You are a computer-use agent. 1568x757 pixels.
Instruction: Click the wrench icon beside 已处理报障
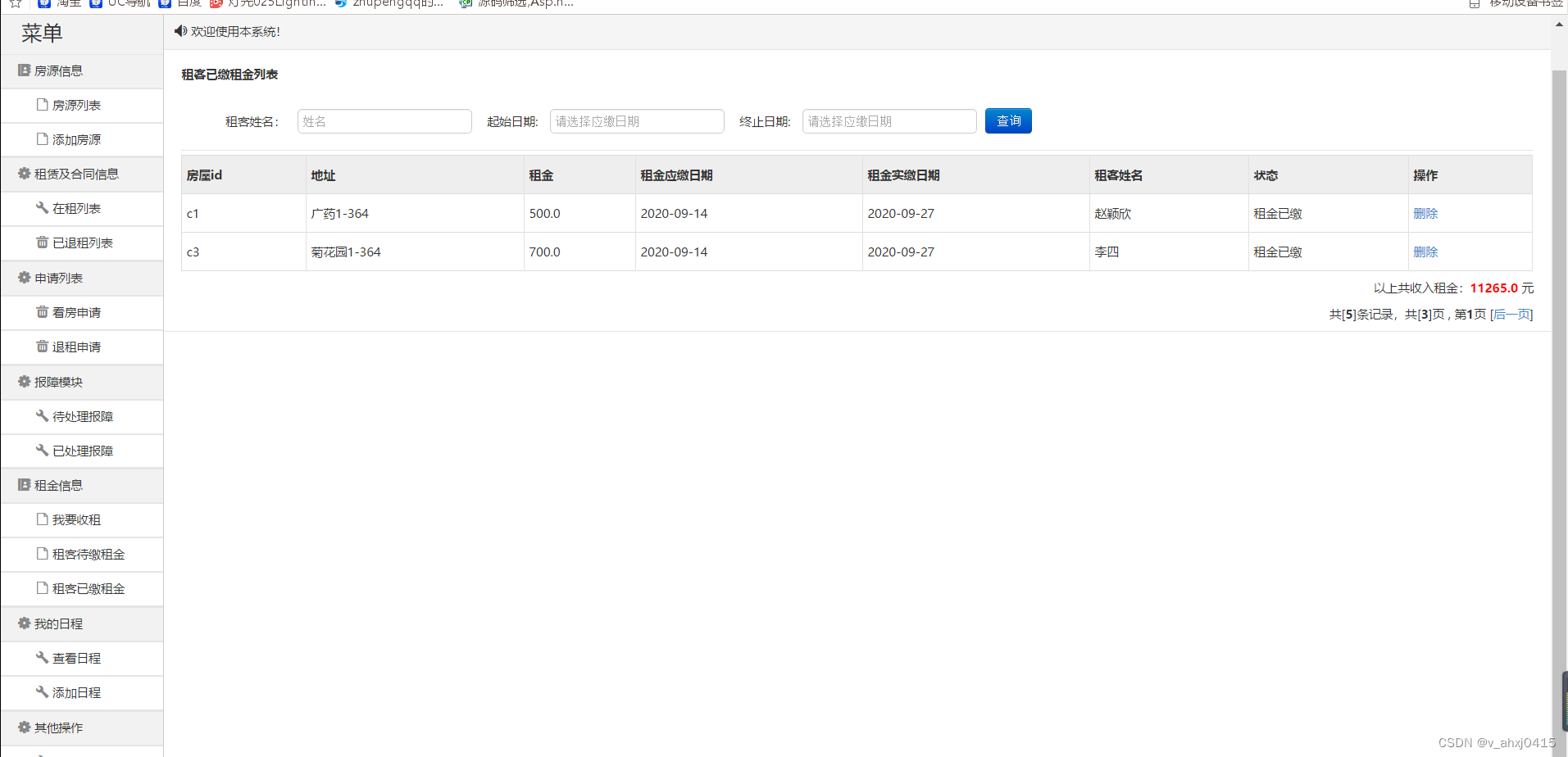pos(42,451)
